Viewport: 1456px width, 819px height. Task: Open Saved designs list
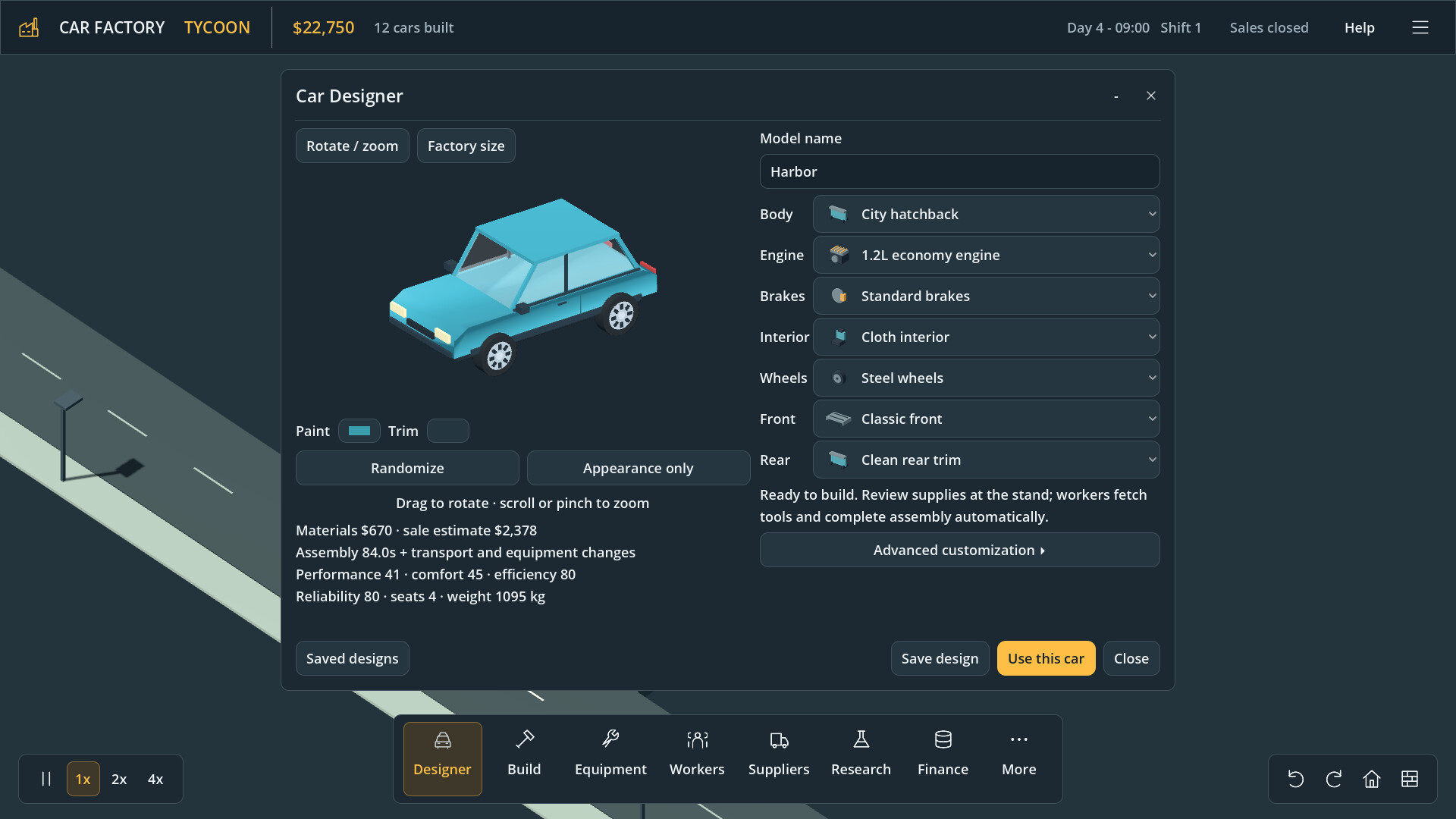[352, 658]
